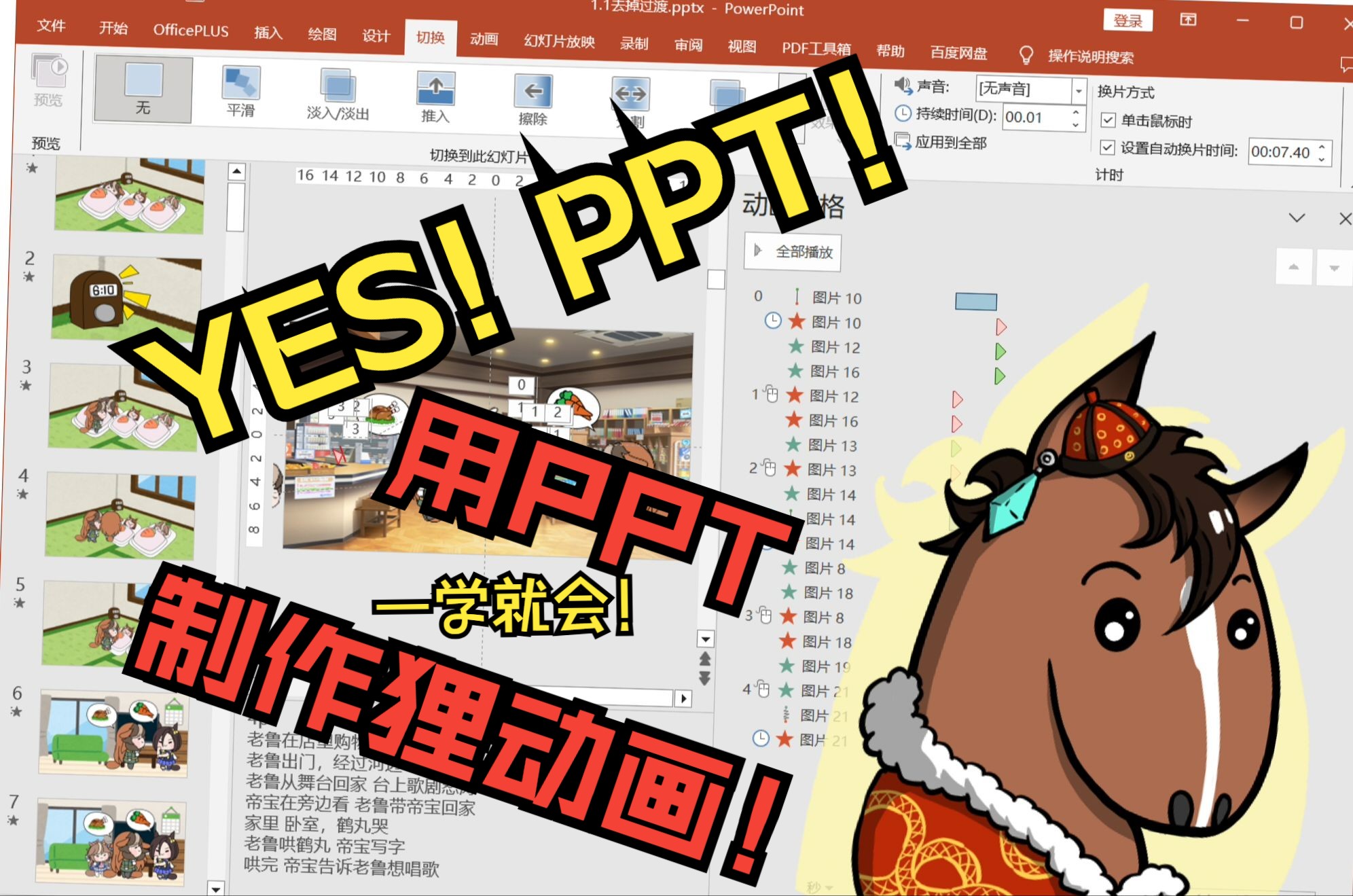This screenshot has height=896, width=1353.
Task: Click the horizontal scrollbar right arrow
Action: click(x=683, y=698)
